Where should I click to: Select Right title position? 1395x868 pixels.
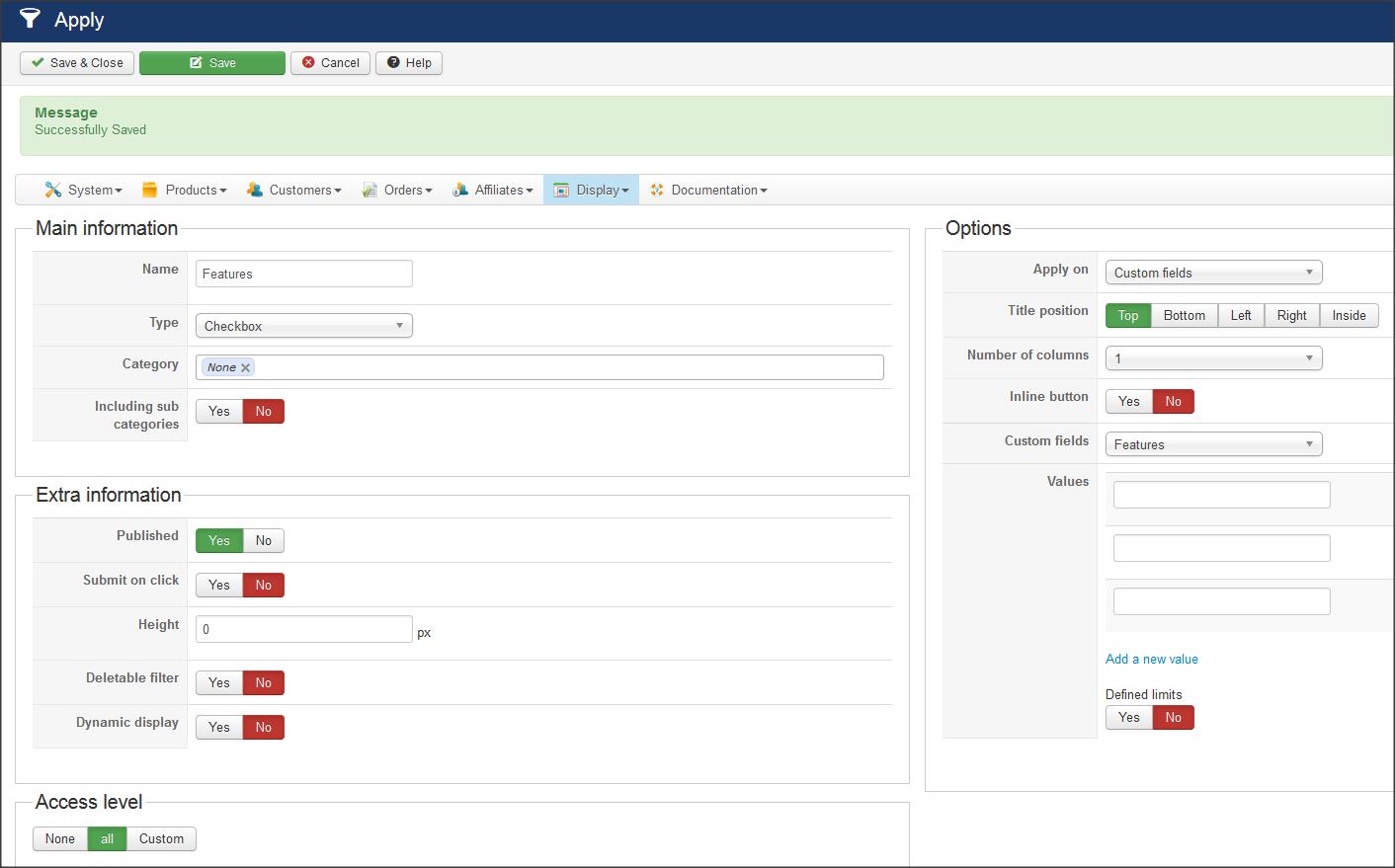click(1292, 316)
